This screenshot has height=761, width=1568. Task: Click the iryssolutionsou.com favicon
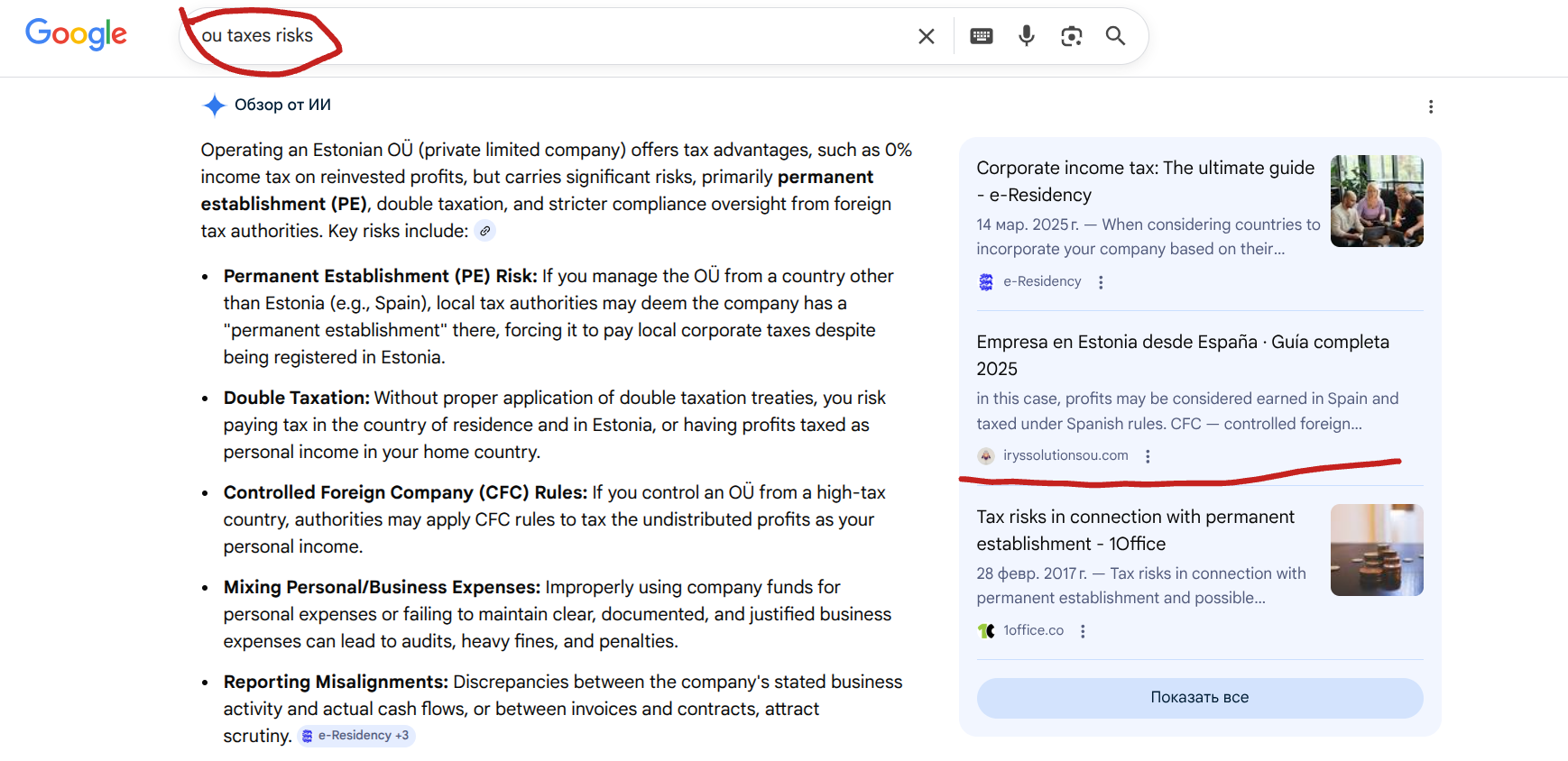[x=986, y=456]
